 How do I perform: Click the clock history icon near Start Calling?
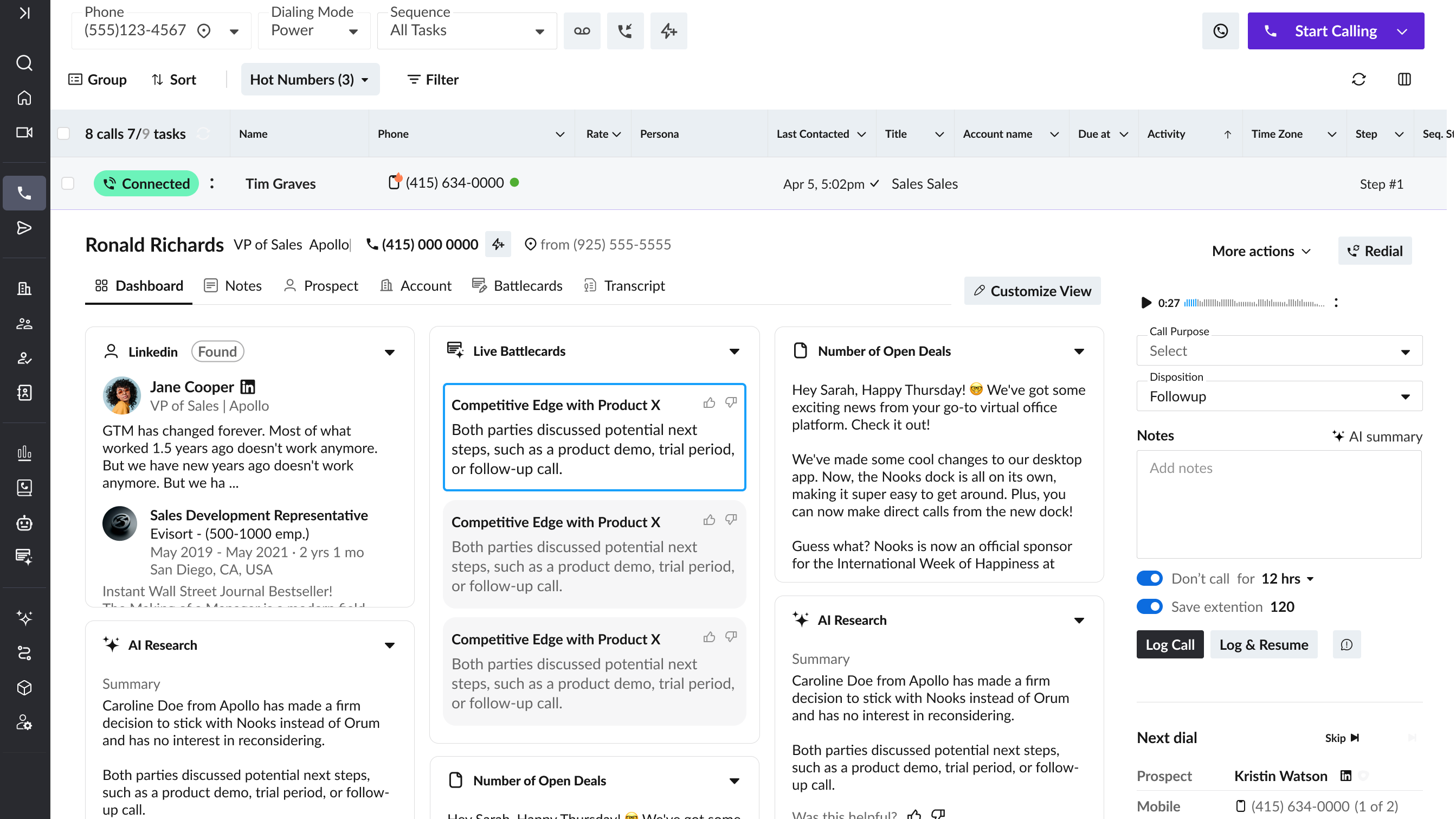1220,31
